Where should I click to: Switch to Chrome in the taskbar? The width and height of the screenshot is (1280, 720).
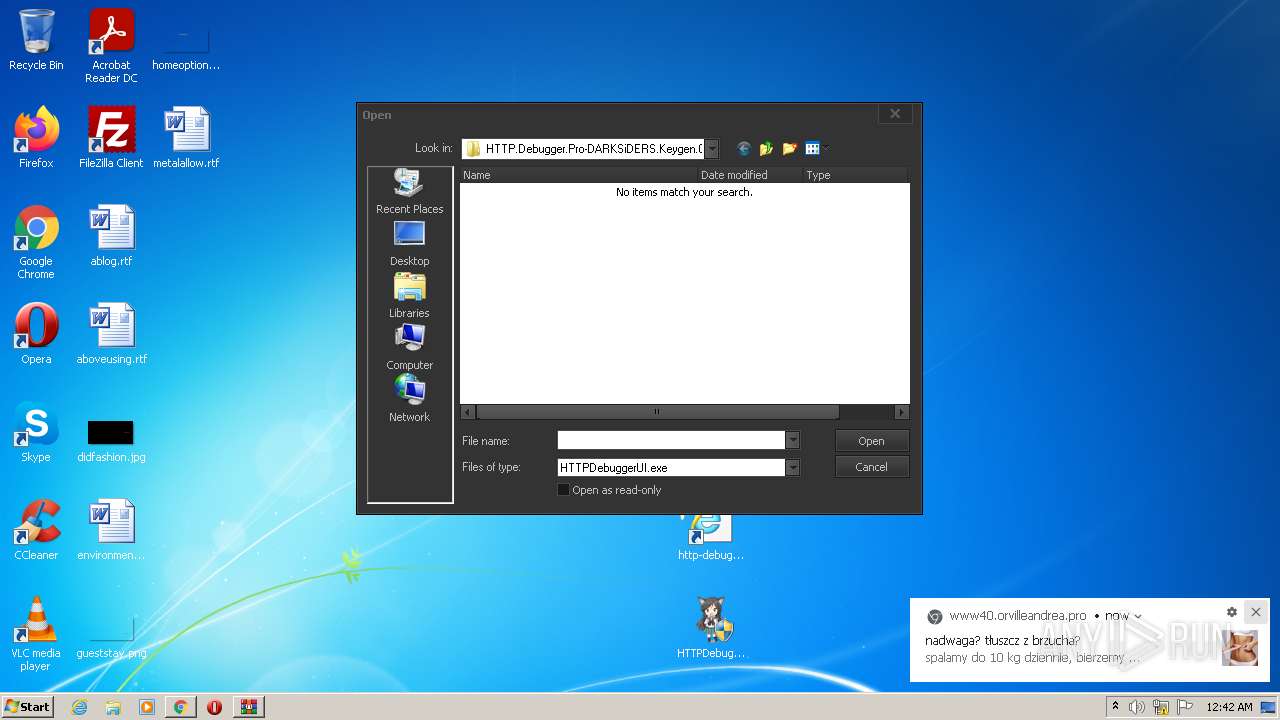pos(181,707)
